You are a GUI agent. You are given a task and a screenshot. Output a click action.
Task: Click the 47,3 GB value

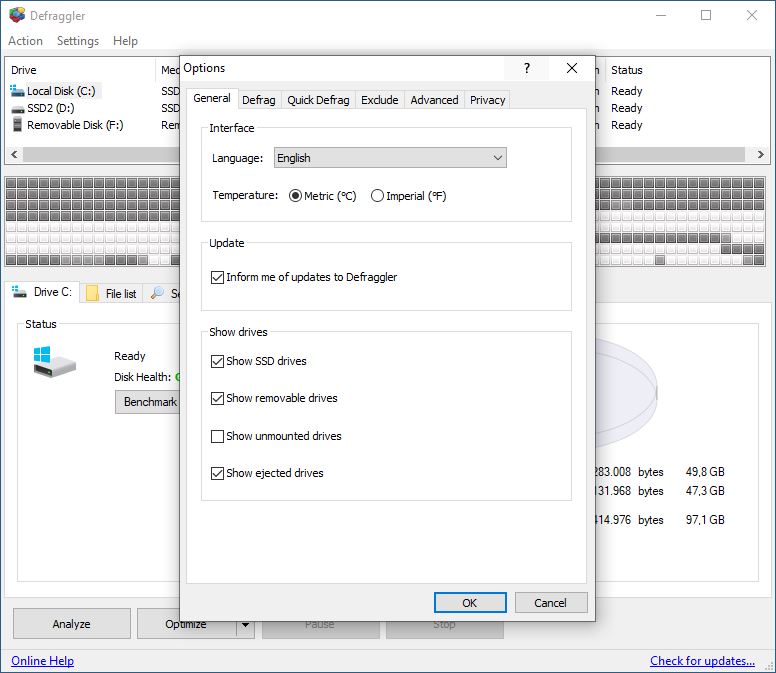[x=705, y=491]
